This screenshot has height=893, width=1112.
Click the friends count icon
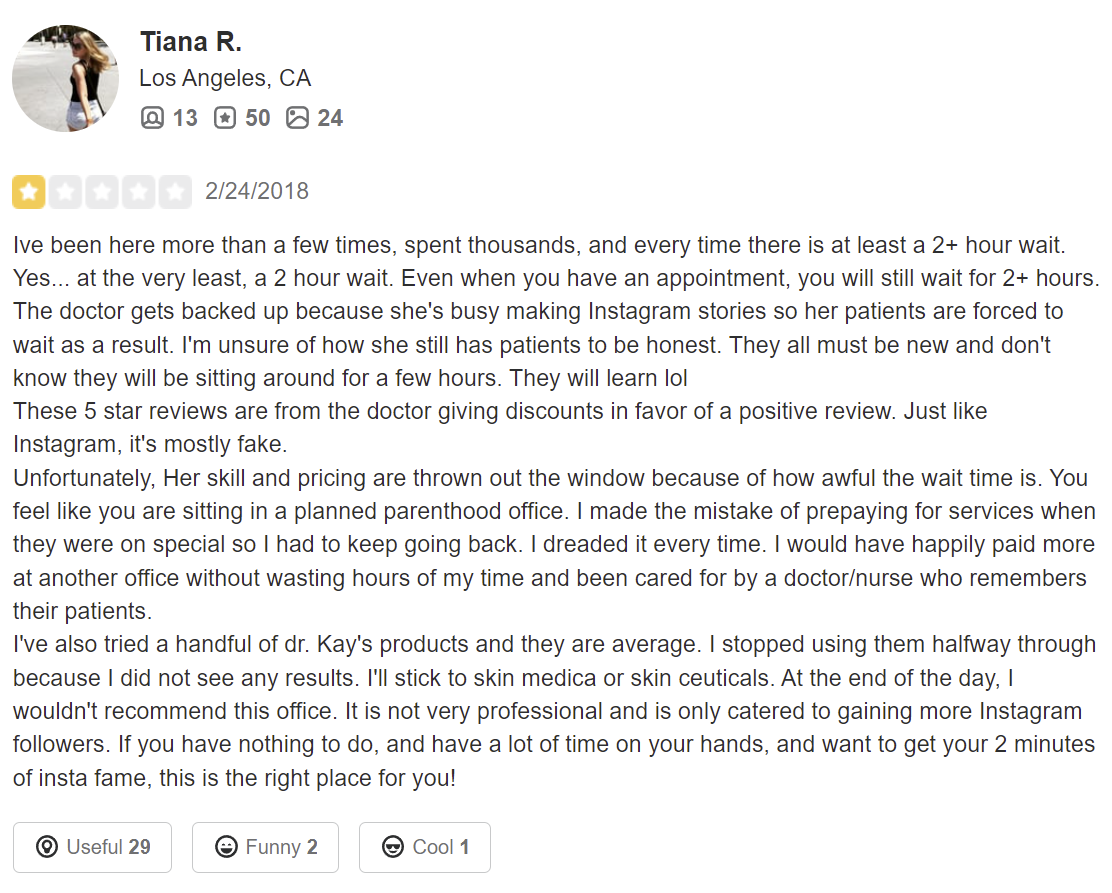152,117
